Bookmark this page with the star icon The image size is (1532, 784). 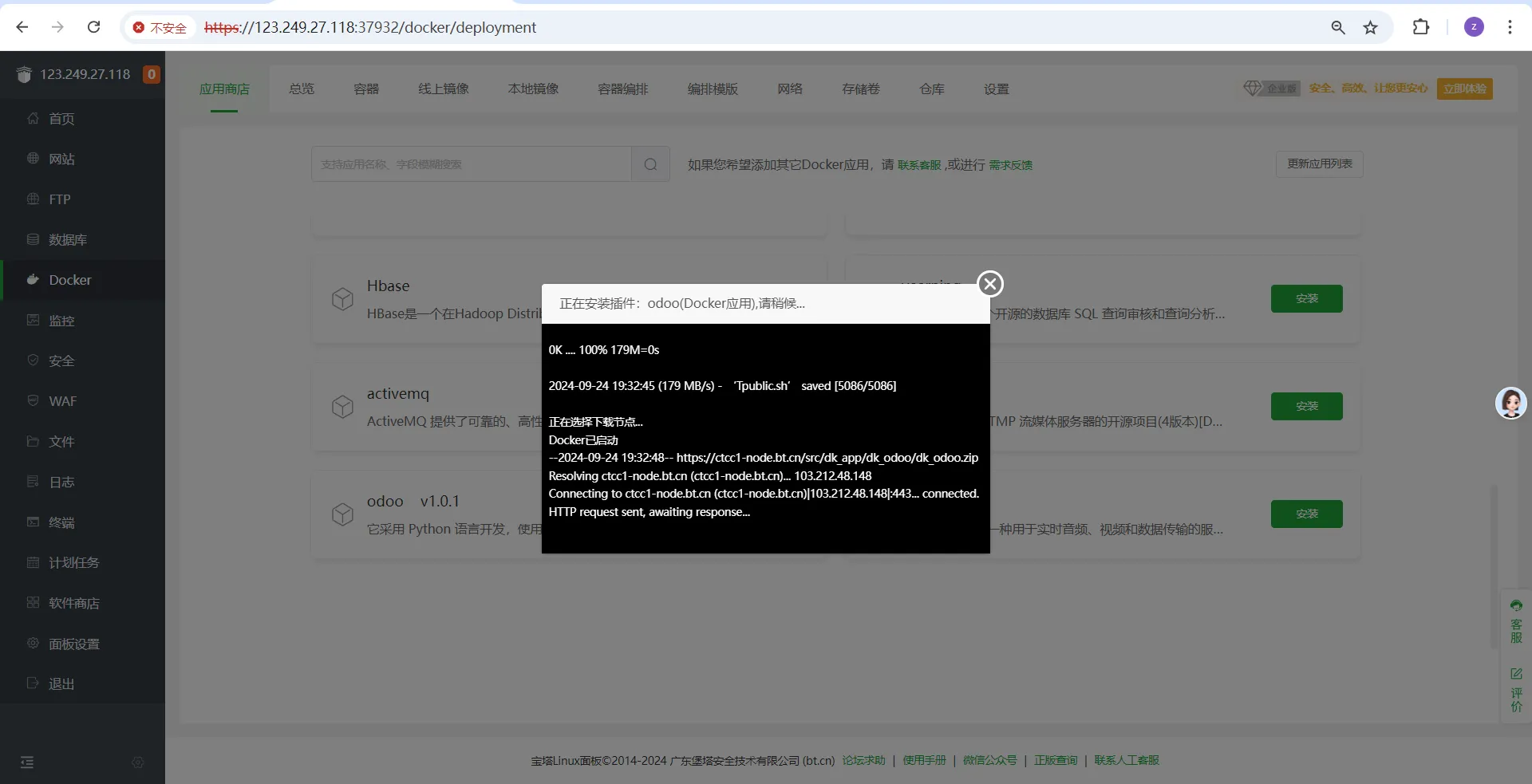tap(1371, 28)
